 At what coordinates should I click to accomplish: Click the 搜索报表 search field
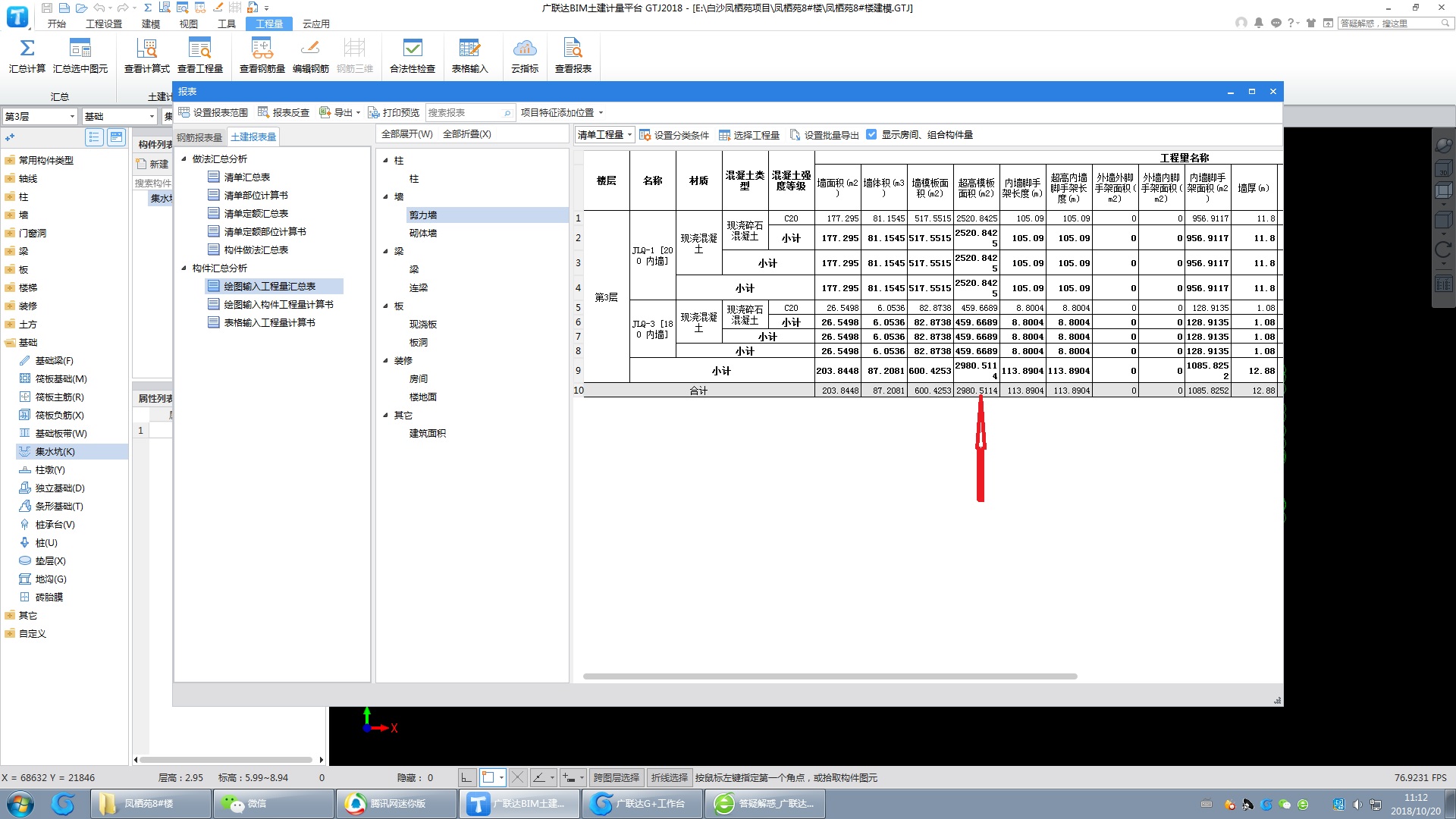click(x=470, y=112)
